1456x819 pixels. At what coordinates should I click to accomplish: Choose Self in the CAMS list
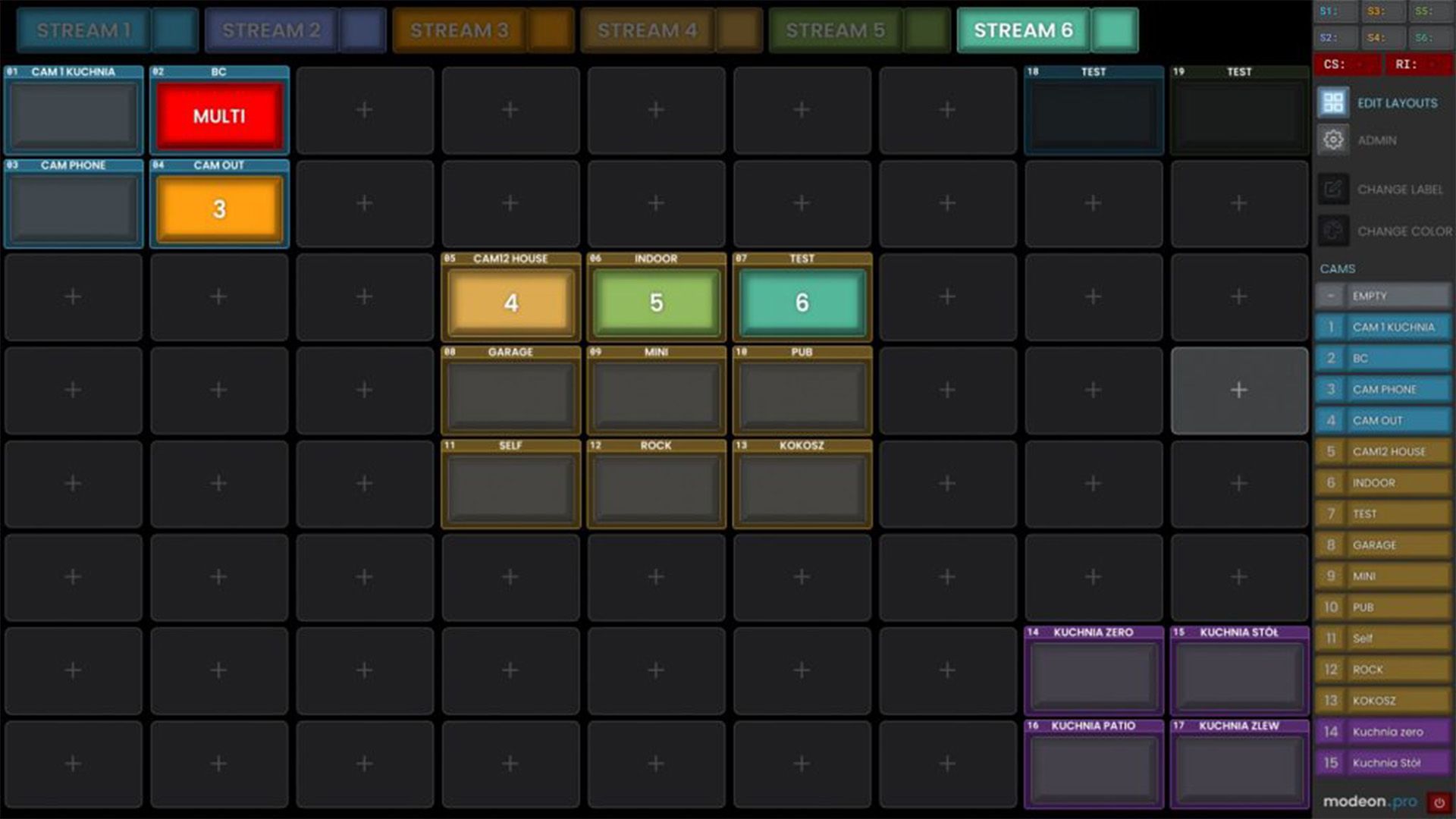[x=1383, y=638]
